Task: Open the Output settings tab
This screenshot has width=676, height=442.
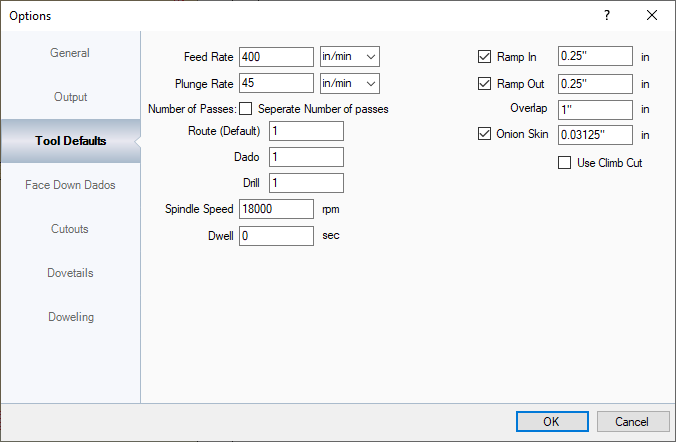Action: pos(70,97)
